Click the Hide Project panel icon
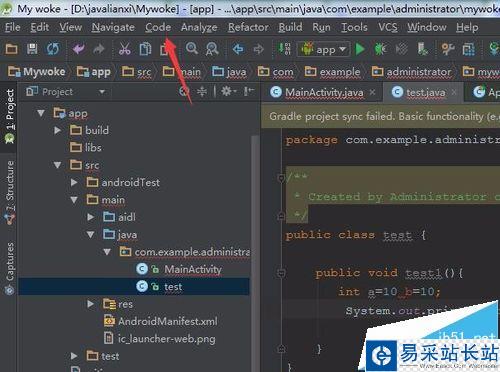Screen dimensions: 500x372 pyautogui.click(x=249, y=91)
